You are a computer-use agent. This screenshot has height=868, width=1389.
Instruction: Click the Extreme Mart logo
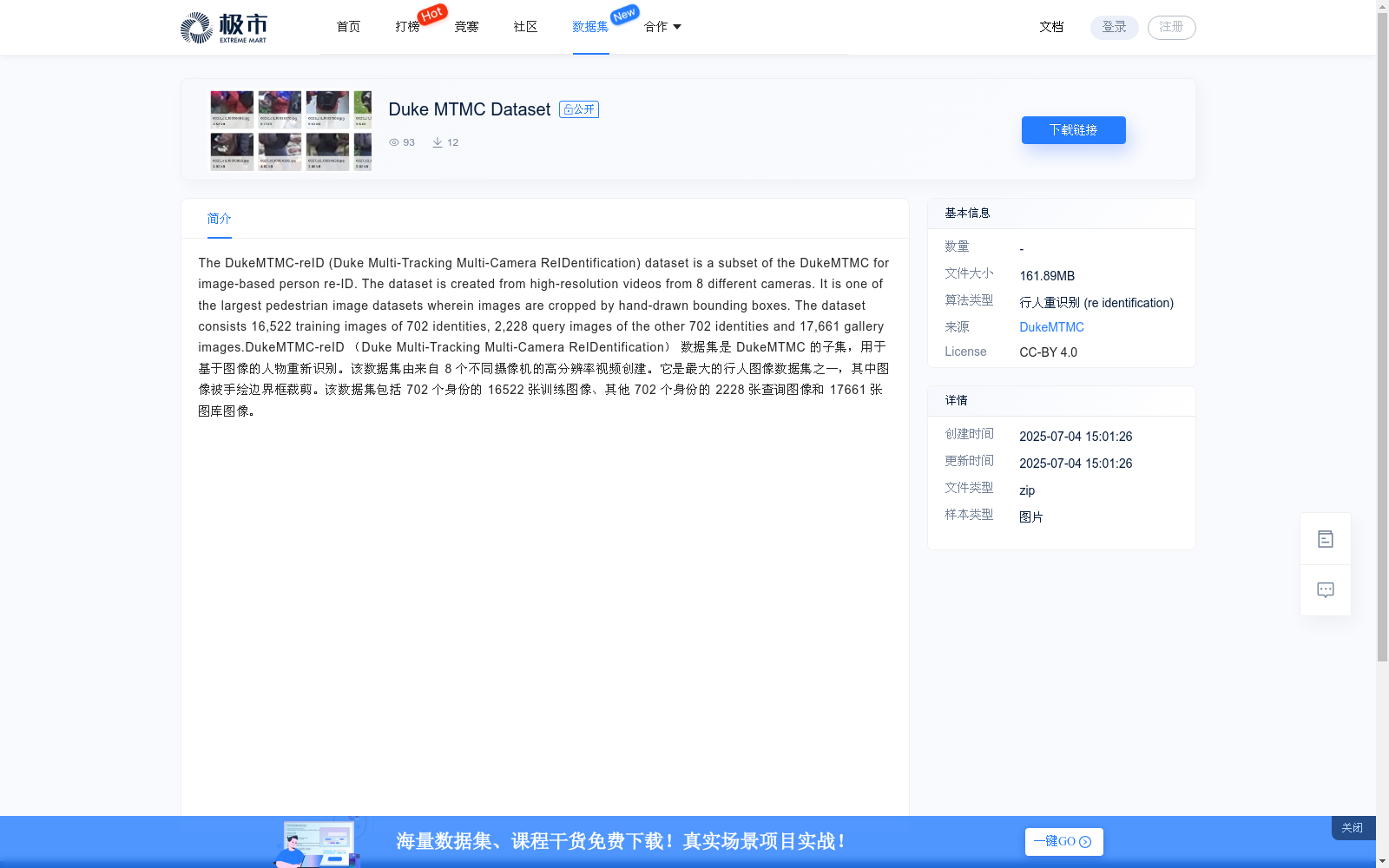(224, 28)
